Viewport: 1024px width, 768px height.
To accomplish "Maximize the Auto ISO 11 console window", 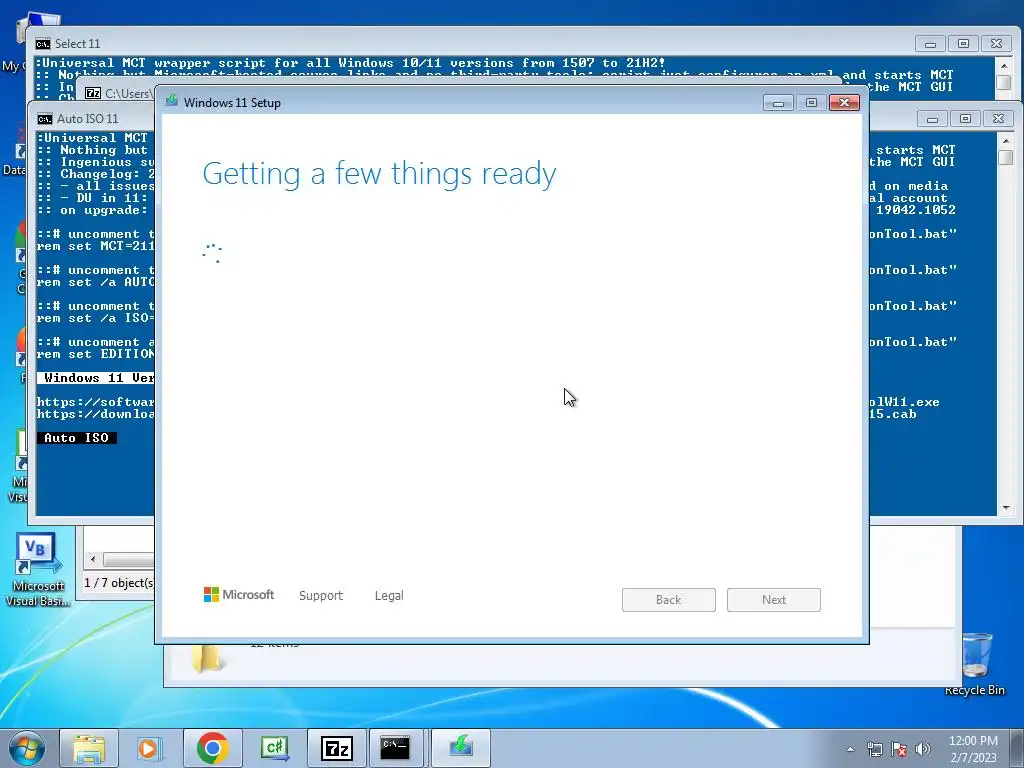I will tap(965, 119).
